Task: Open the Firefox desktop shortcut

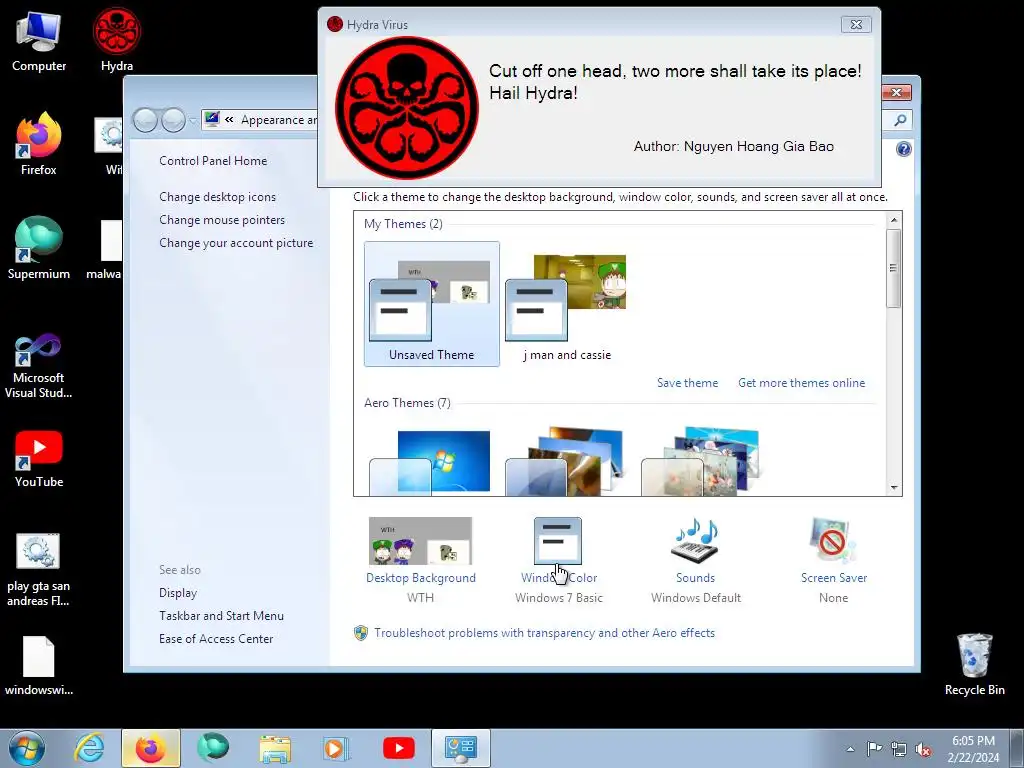Action: click(39, 144)
